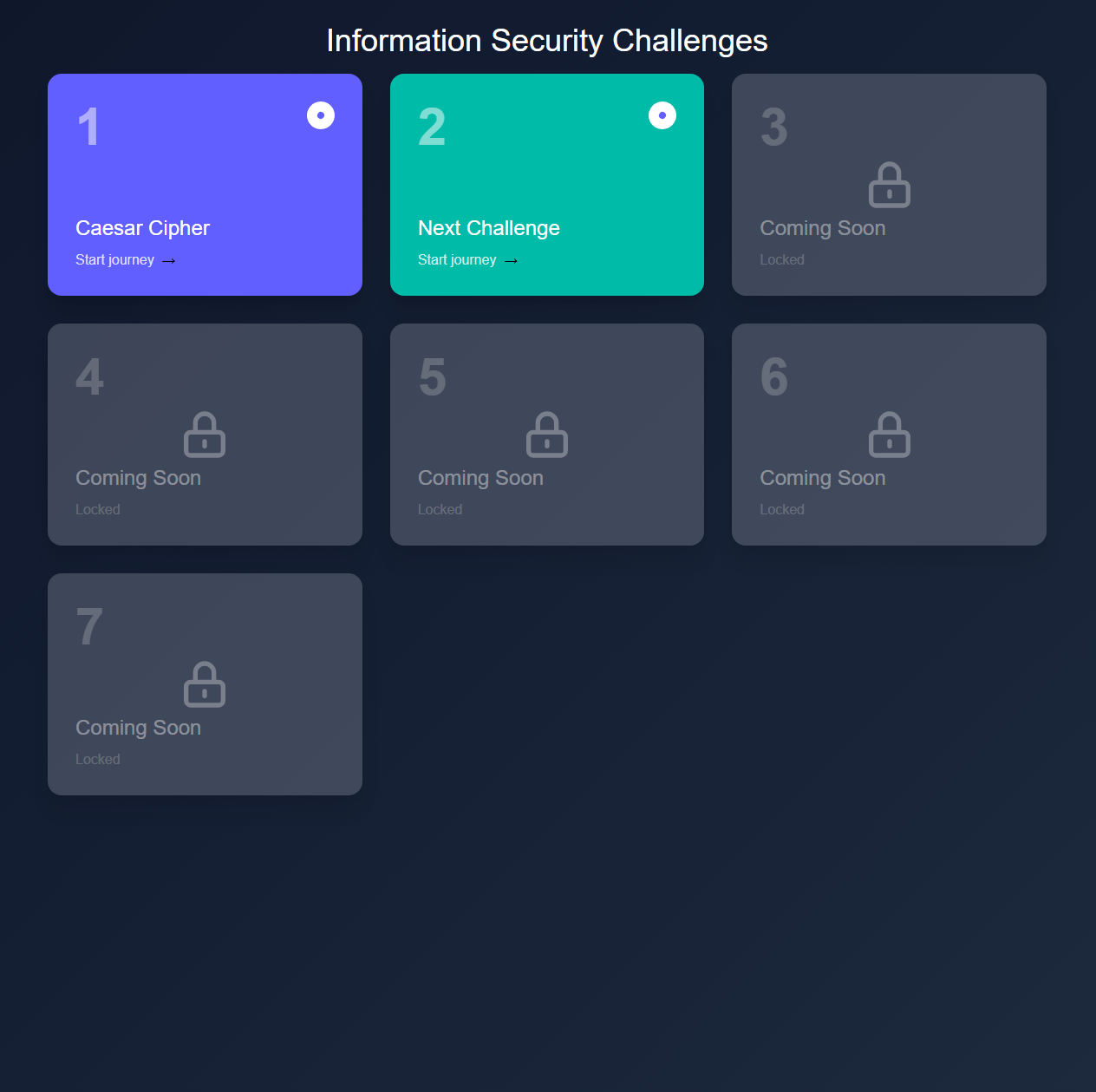Screen dimensions: 1096x1092
Task: Click Start journey under Next Challenge
Action: (457, 260)
